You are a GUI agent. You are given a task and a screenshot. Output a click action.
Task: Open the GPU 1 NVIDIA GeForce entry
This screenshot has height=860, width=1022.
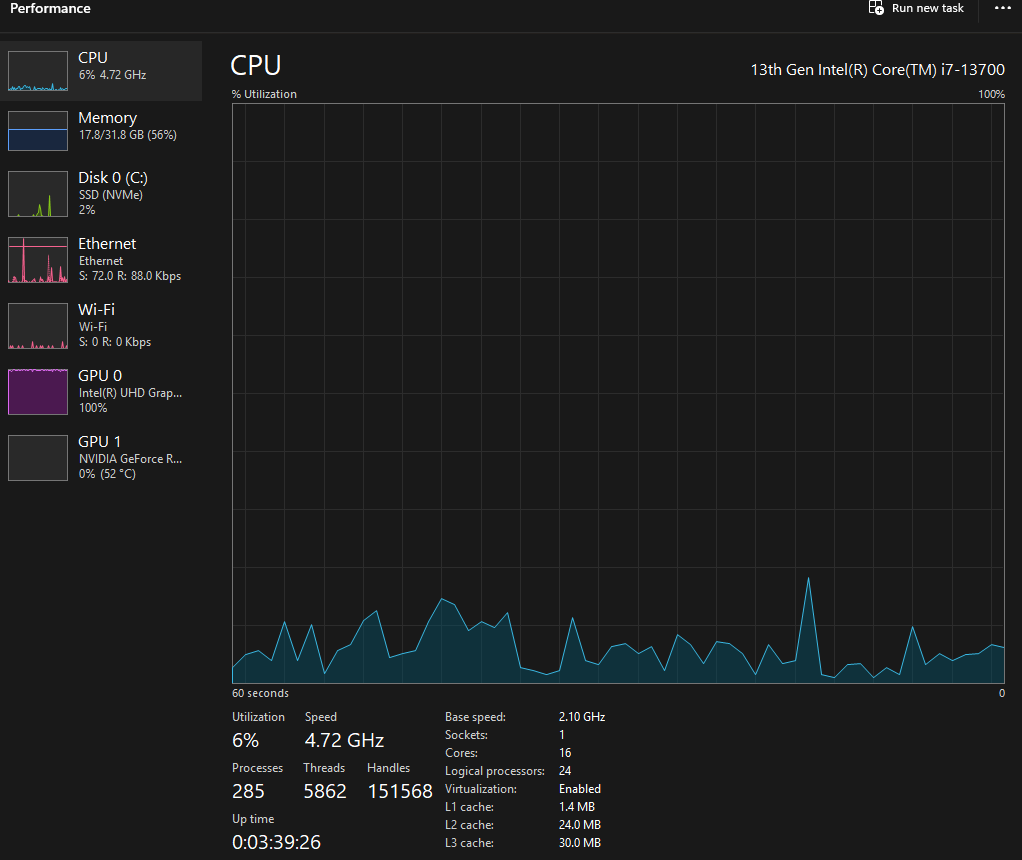pyautogui.click(x=101, y=458)
